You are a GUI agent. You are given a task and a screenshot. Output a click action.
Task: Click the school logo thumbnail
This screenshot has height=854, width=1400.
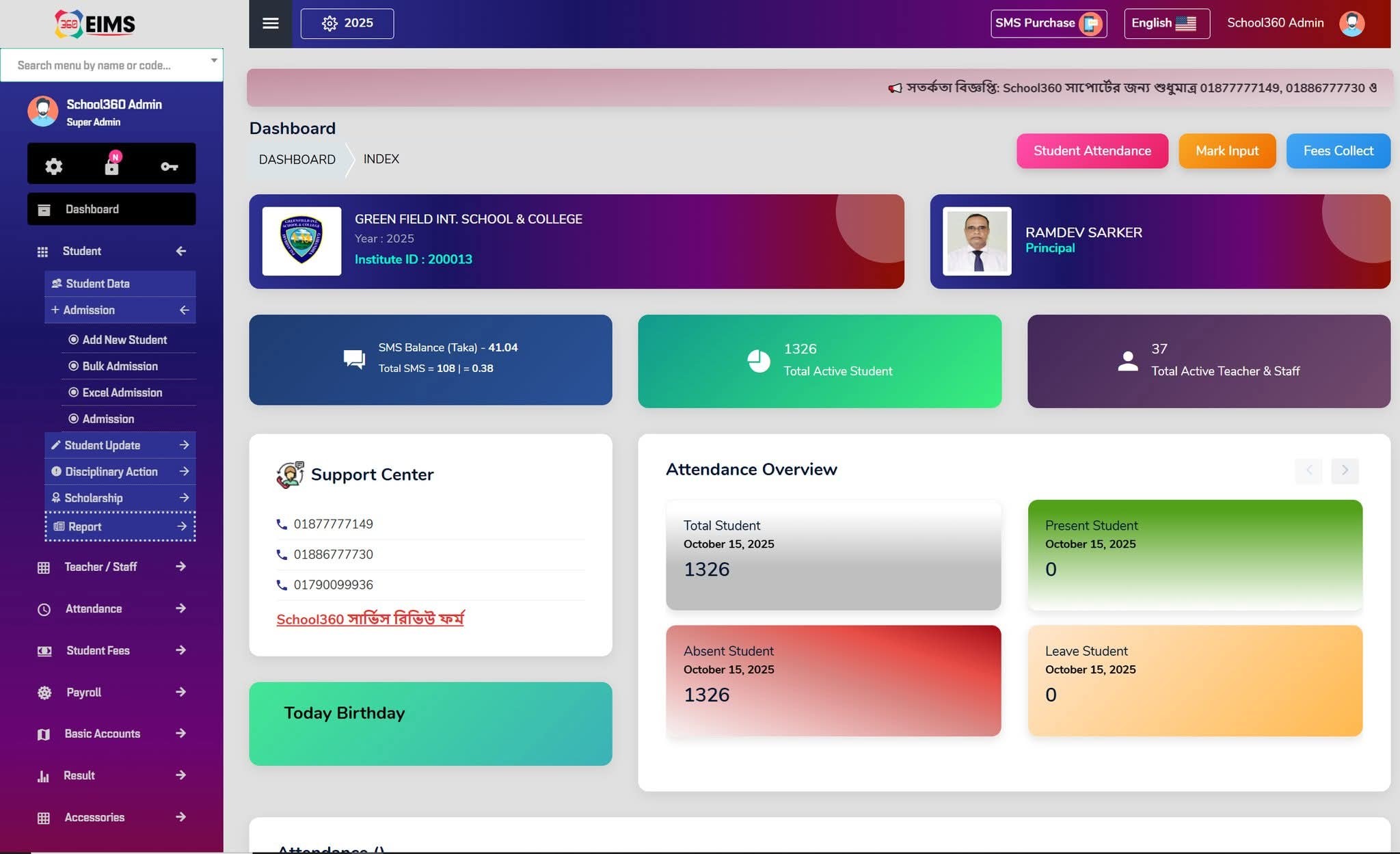click(x=301, y=241)
